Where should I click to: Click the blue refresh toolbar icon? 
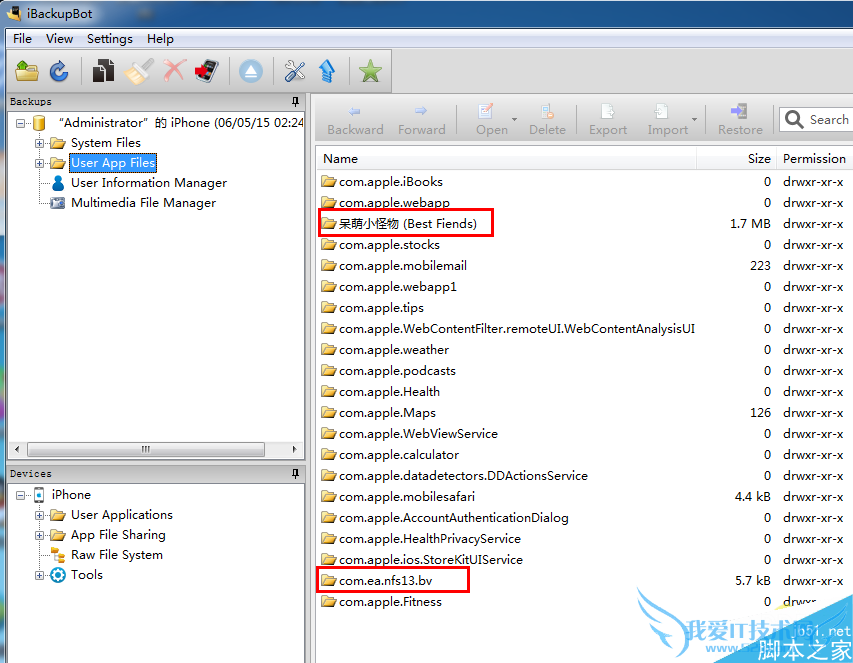59,71
